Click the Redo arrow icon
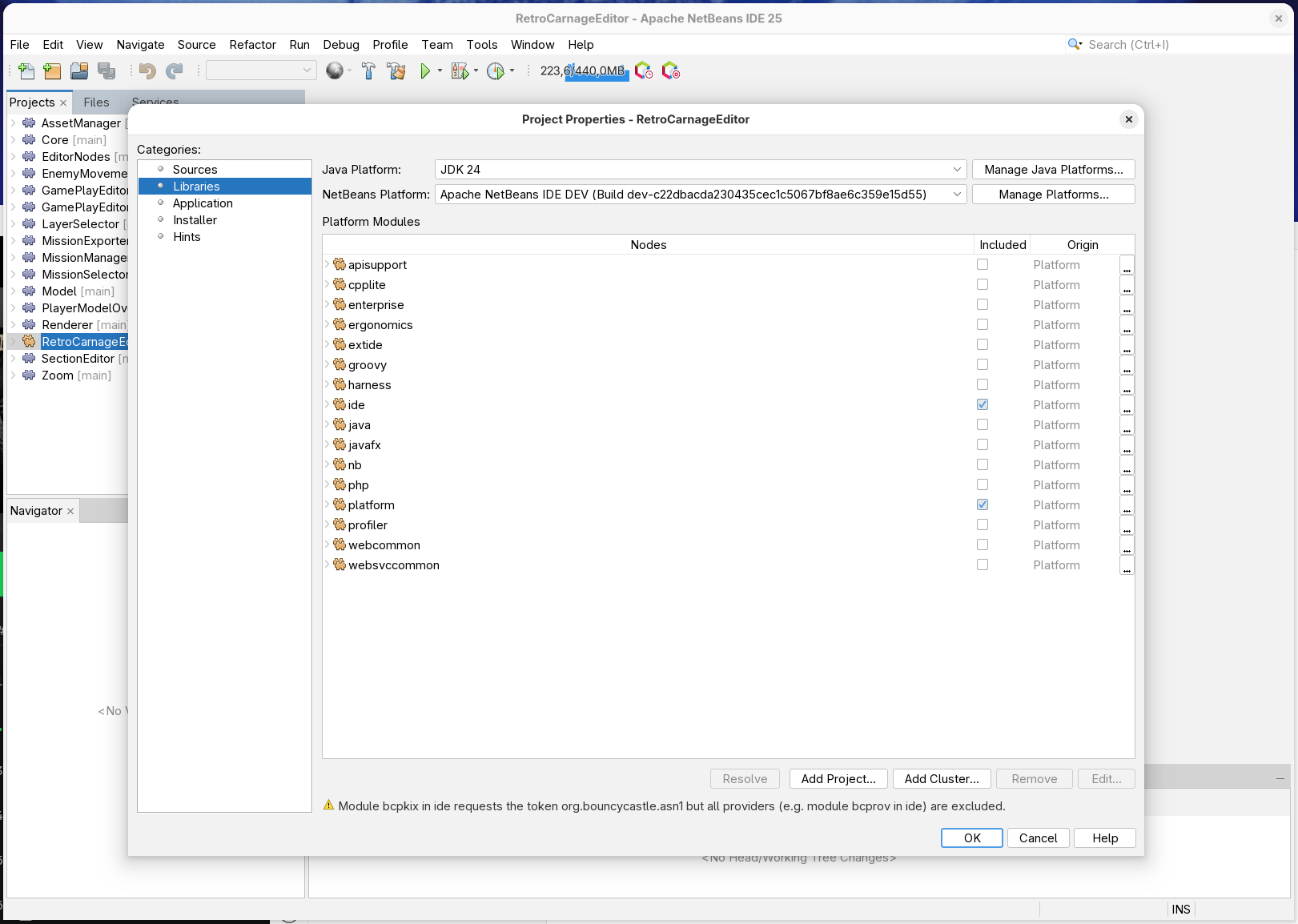 [175, 71]
